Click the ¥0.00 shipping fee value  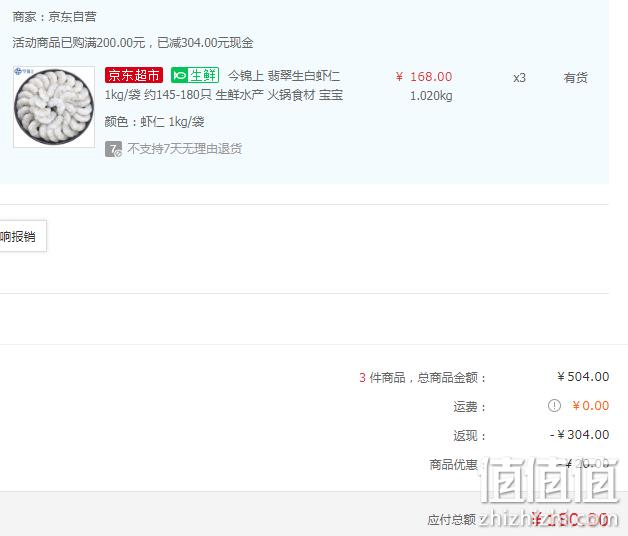590,405
